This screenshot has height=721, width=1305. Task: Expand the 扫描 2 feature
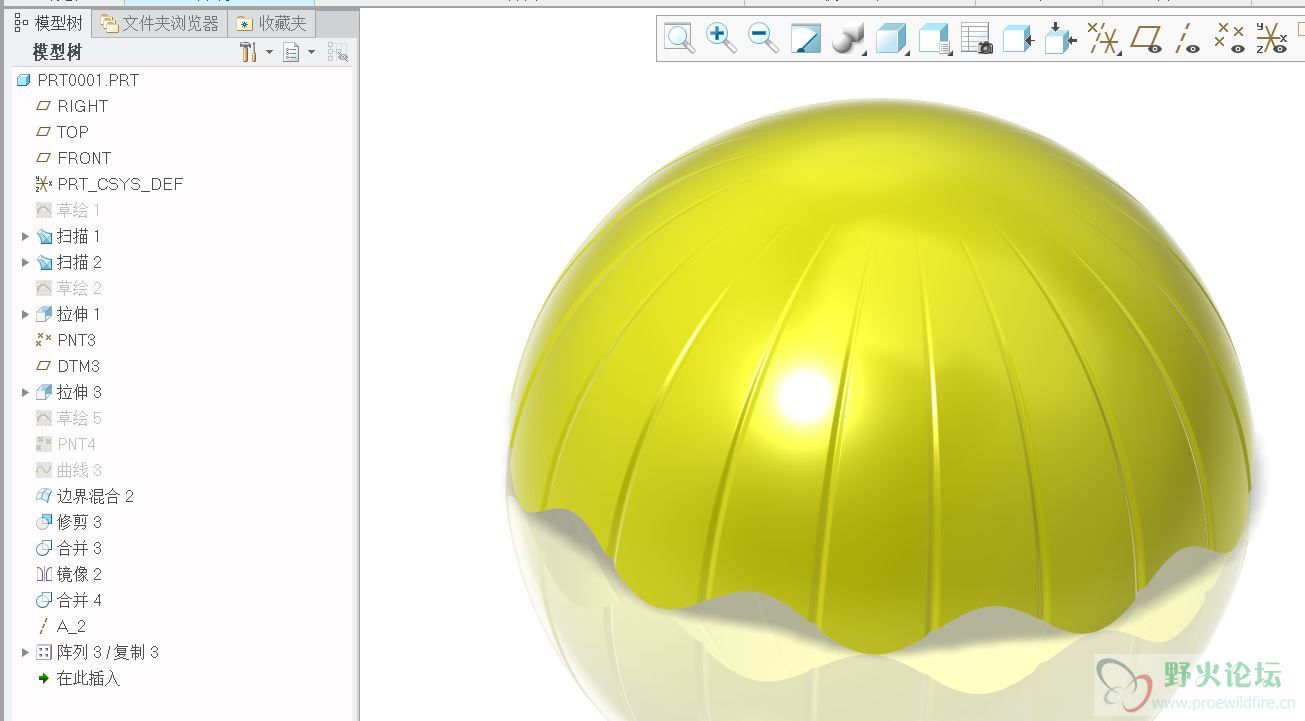[25, 262]
